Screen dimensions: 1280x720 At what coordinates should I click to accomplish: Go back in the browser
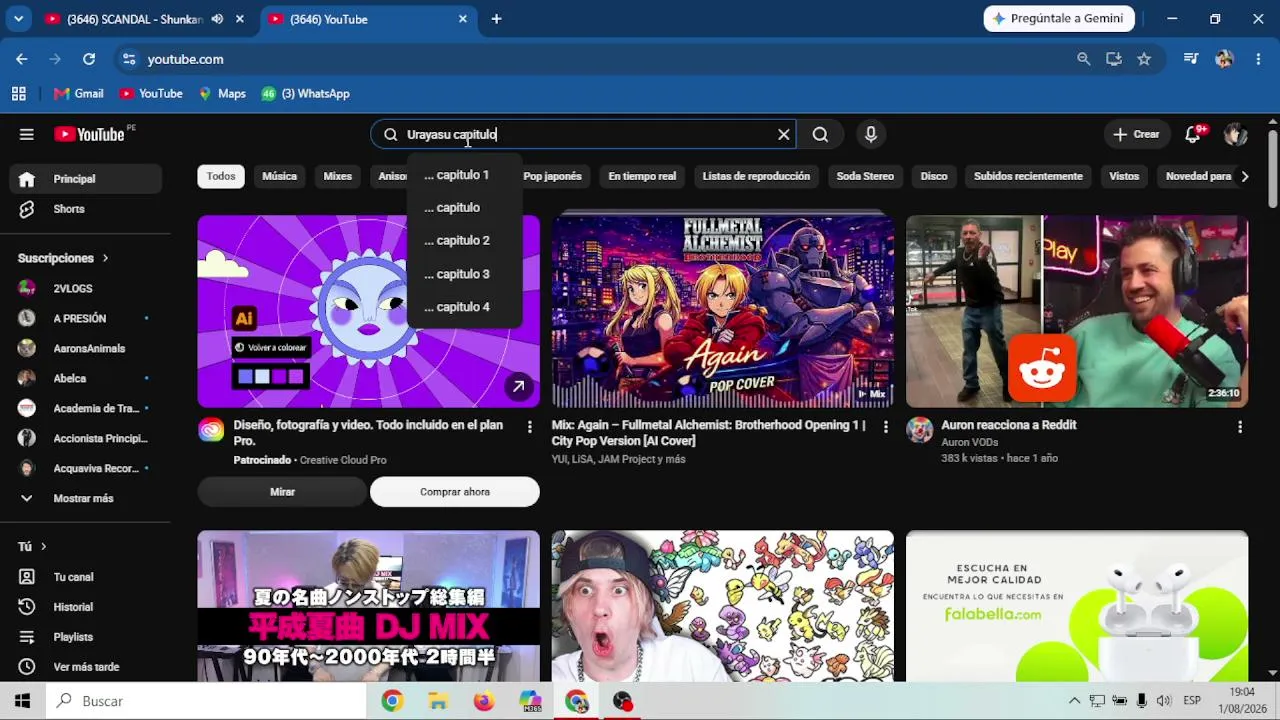(x=22, y=59)
